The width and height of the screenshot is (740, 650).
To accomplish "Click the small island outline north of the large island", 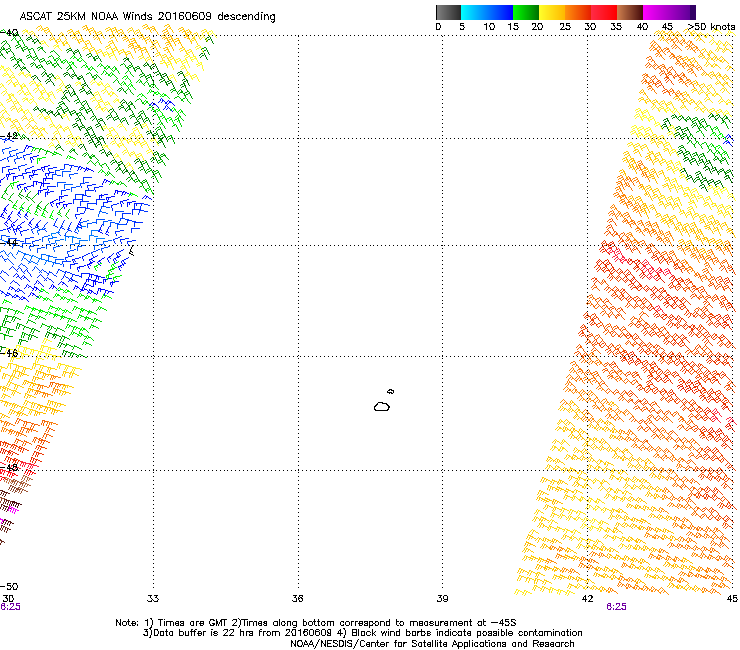I will [391, 391].
